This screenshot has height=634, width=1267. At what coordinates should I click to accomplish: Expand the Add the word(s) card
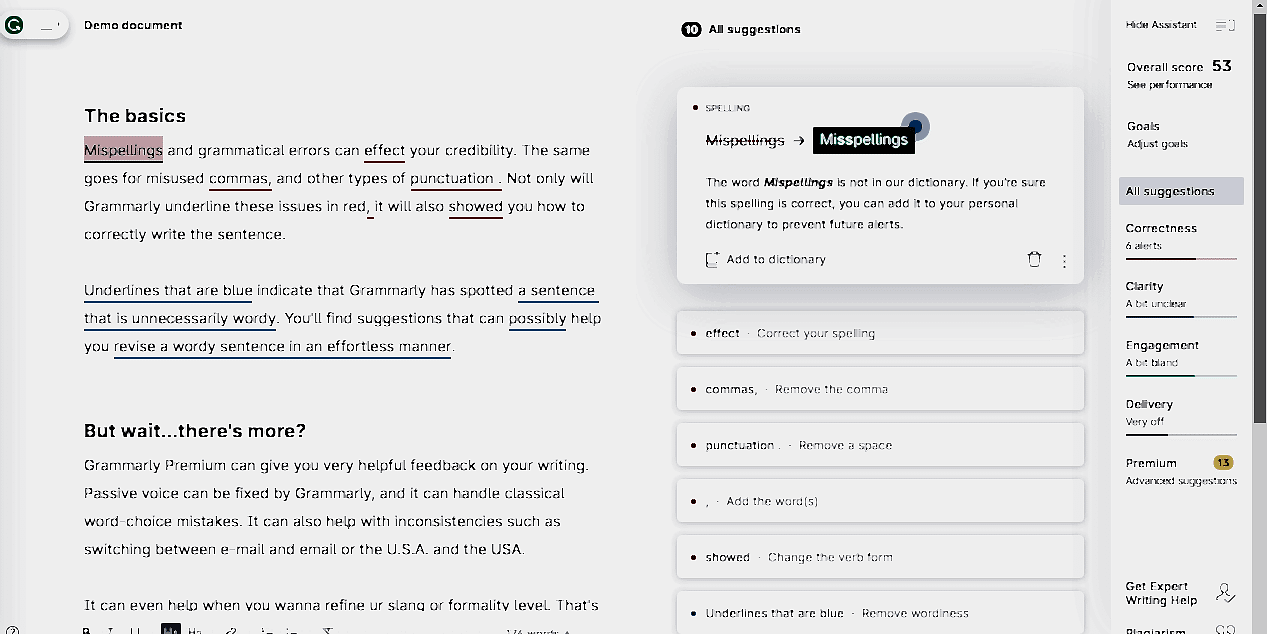coord(880,501)
